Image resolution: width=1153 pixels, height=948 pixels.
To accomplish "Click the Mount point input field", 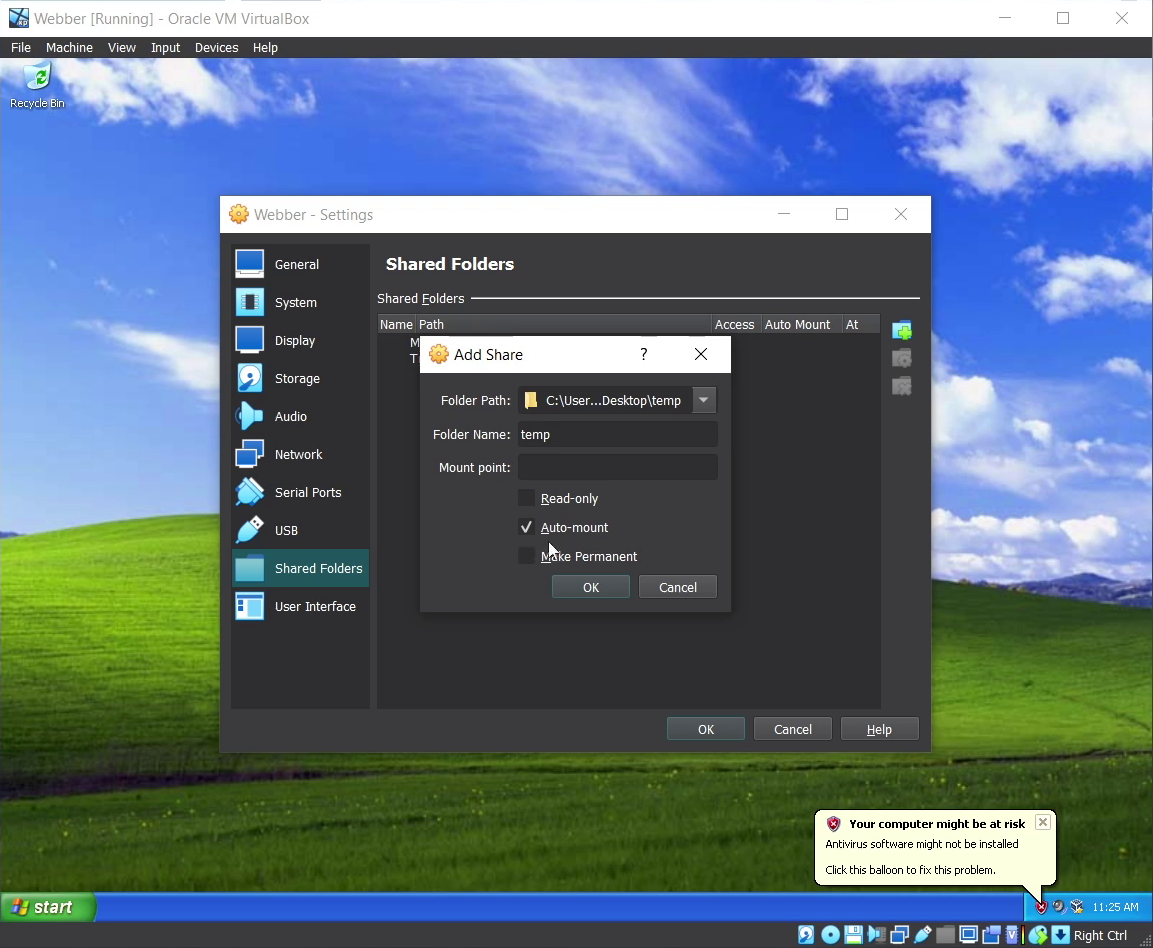I will click(x=617, y=467).
